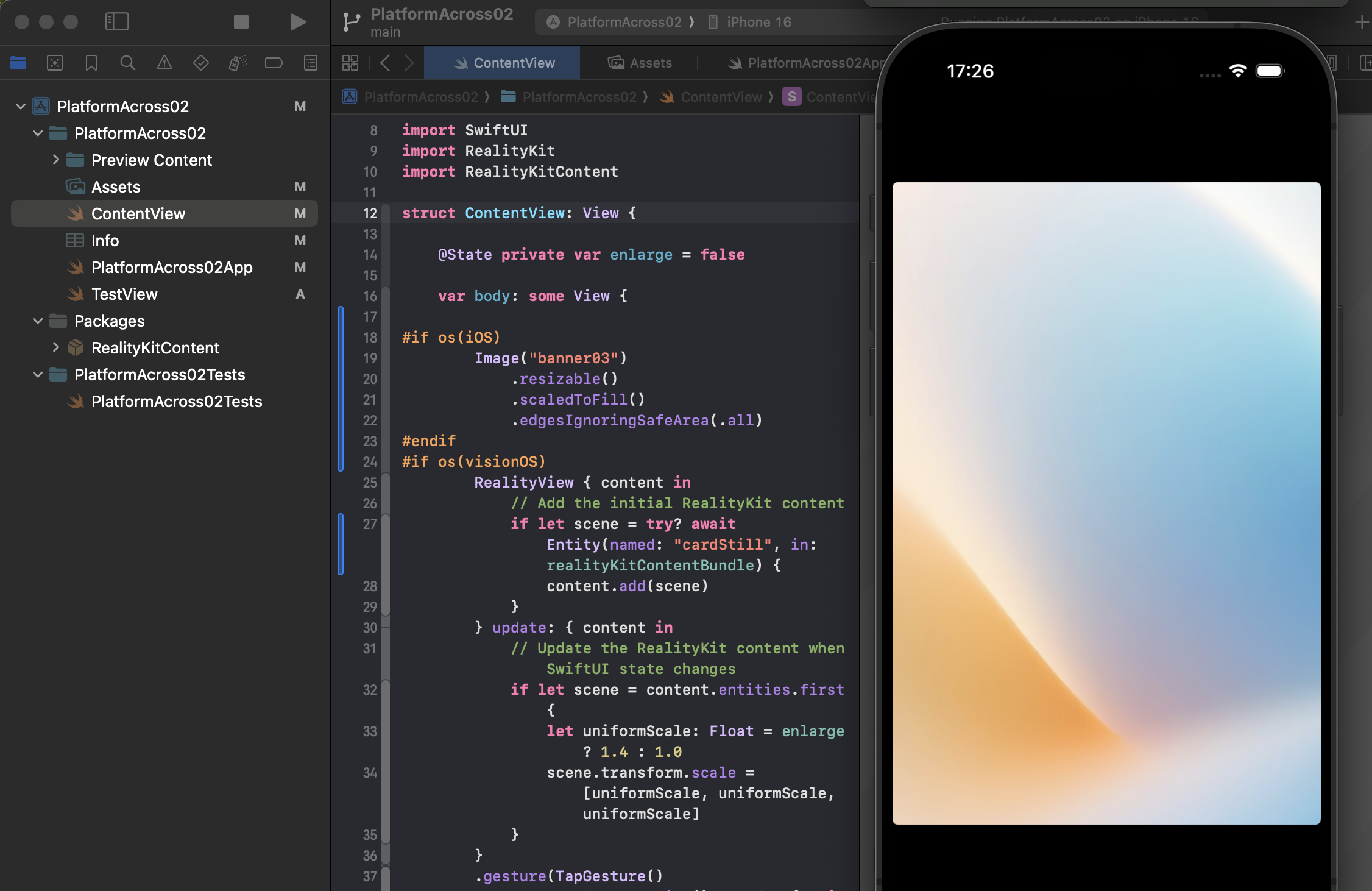Expand the RealityKitContent package
1372x891 pixels.
55,347
